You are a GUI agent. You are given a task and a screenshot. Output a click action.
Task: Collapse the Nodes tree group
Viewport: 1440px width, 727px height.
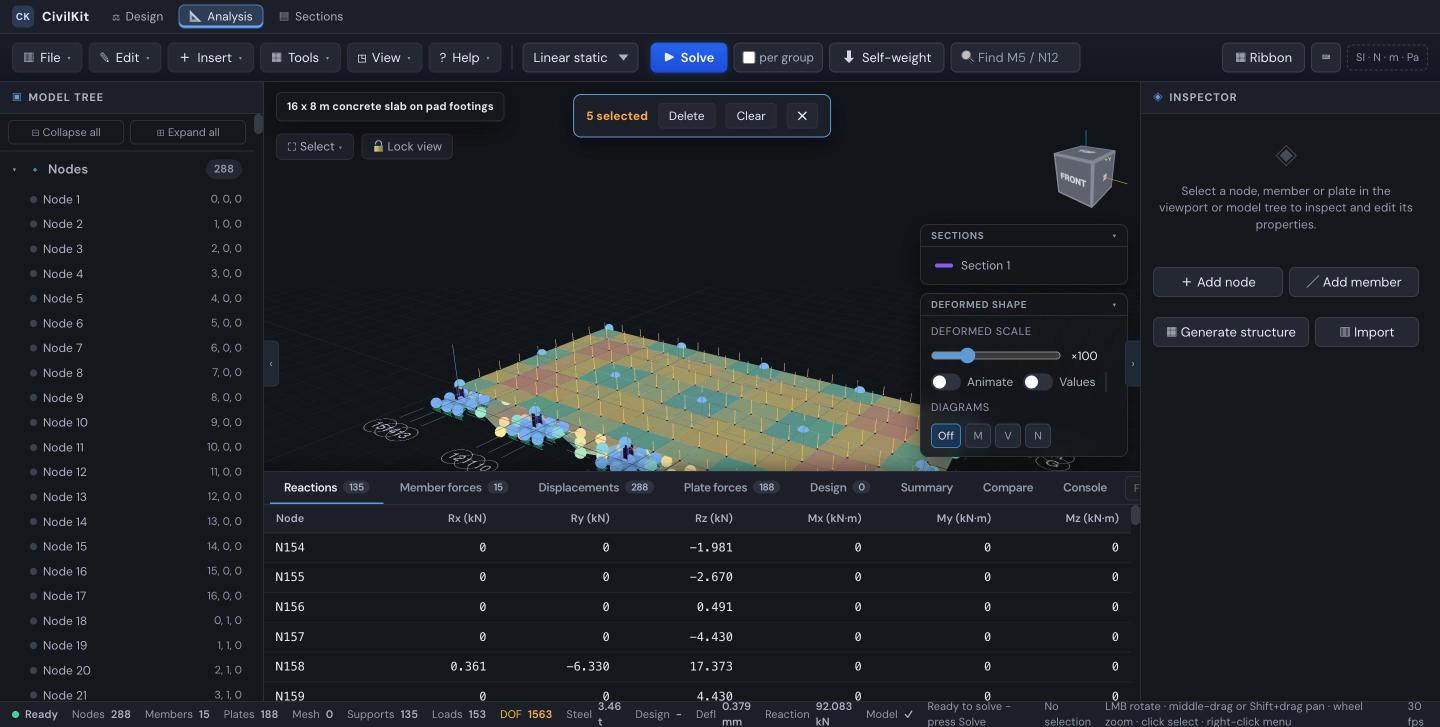pyautogui.click(x=14, y=169)
